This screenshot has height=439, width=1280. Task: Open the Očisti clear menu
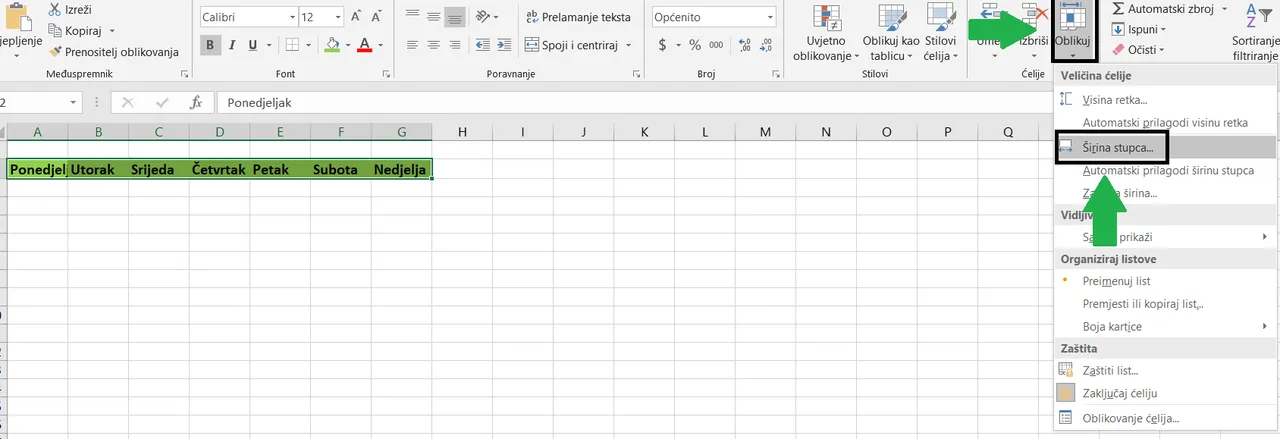click(x=1140, y=48)
